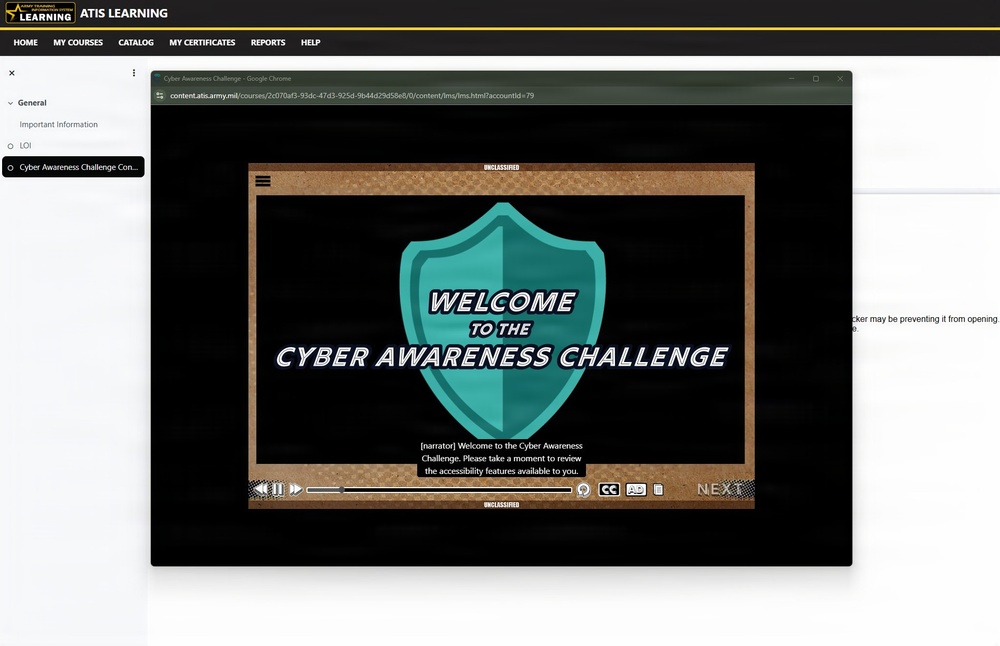Click the ATIS Learning logo
The height and width of the screenshot is (646, 1000).
coord(40,13)
